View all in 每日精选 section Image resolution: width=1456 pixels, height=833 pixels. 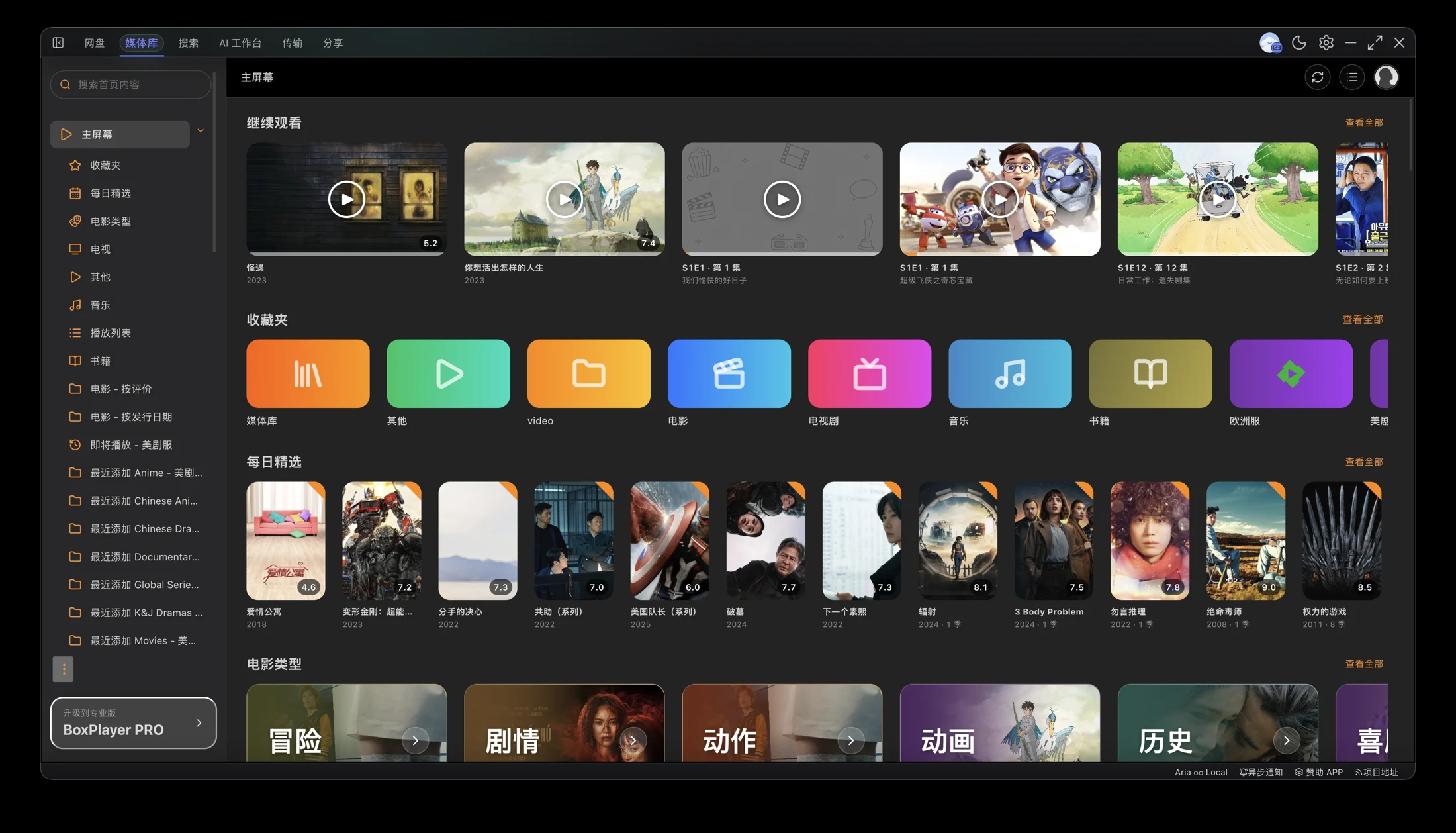[x=1364, y=462]
